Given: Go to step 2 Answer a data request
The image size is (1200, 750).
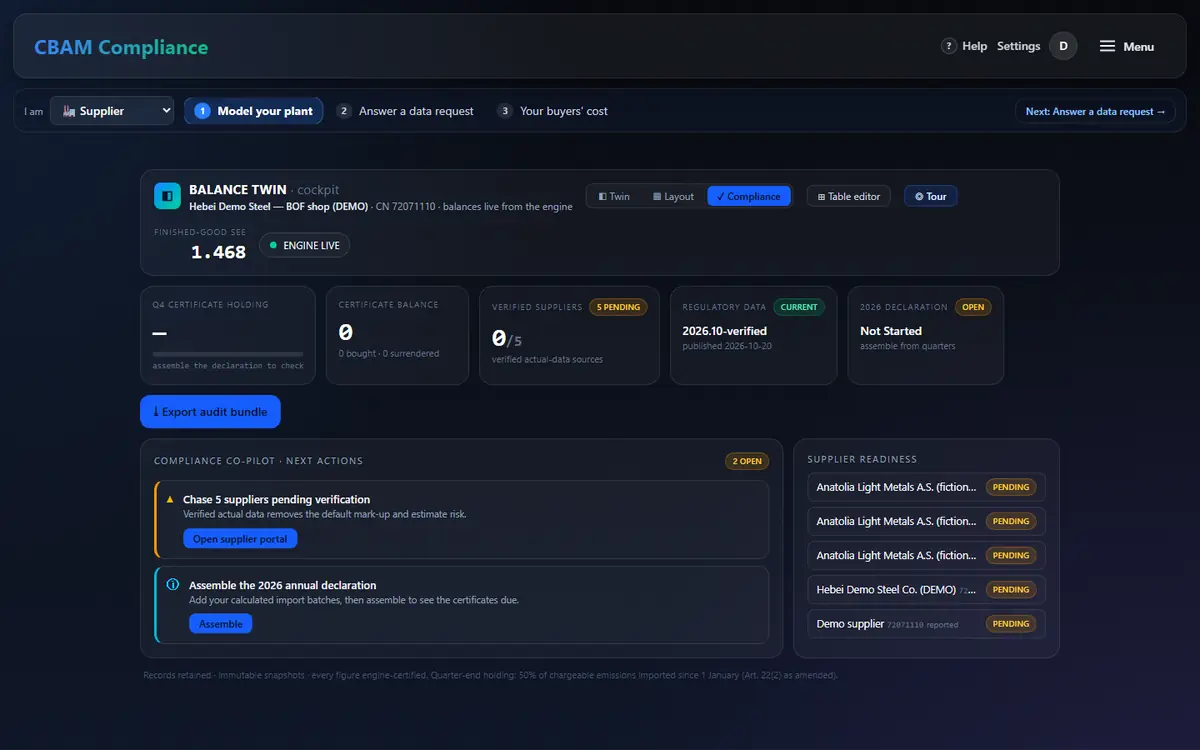Looking at the screenshot, I should pyautogui.click(x=405, y=111).
